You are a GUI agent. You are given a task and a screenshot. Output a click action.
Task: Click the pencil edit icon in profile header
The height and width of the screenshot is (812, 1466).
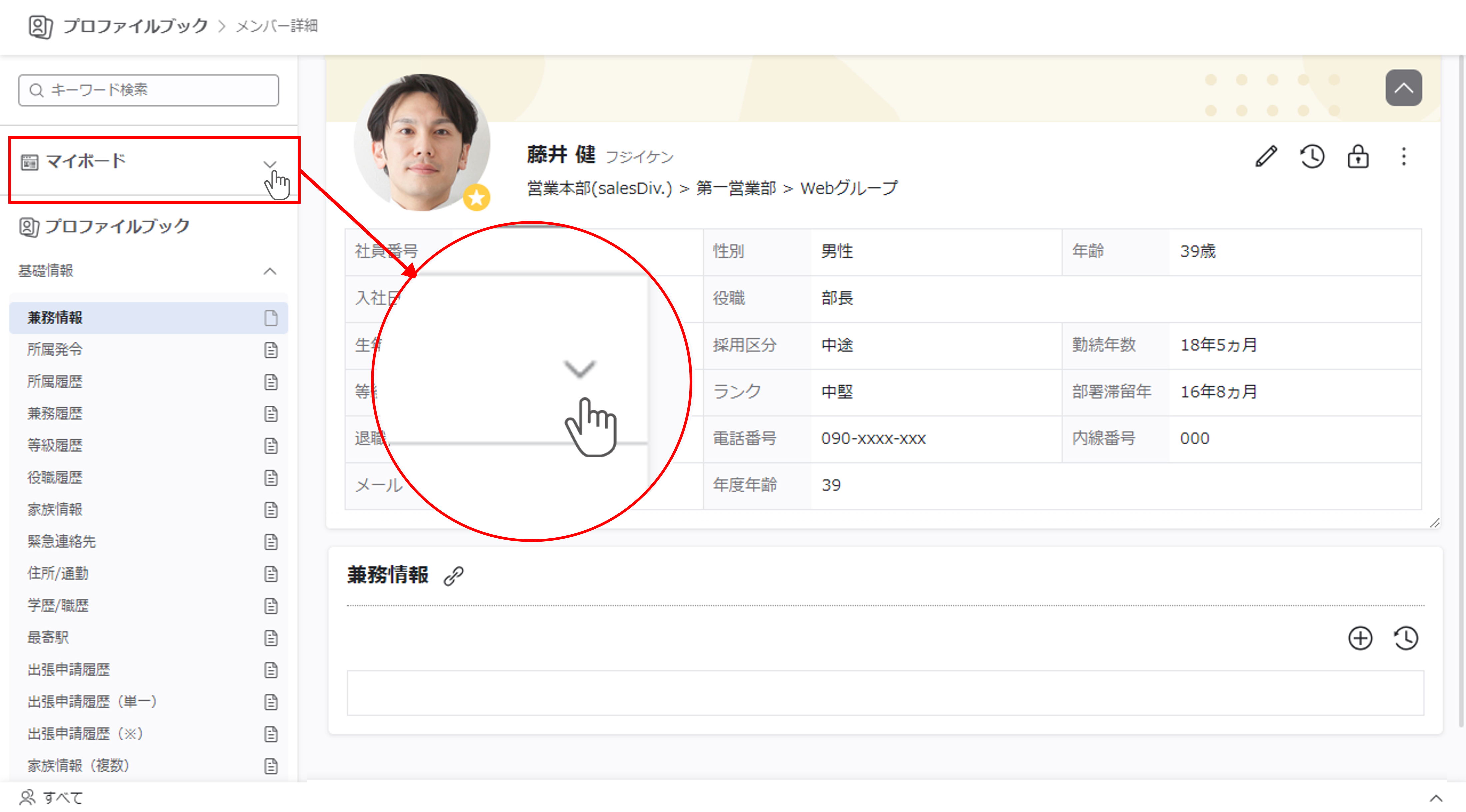1266,157
